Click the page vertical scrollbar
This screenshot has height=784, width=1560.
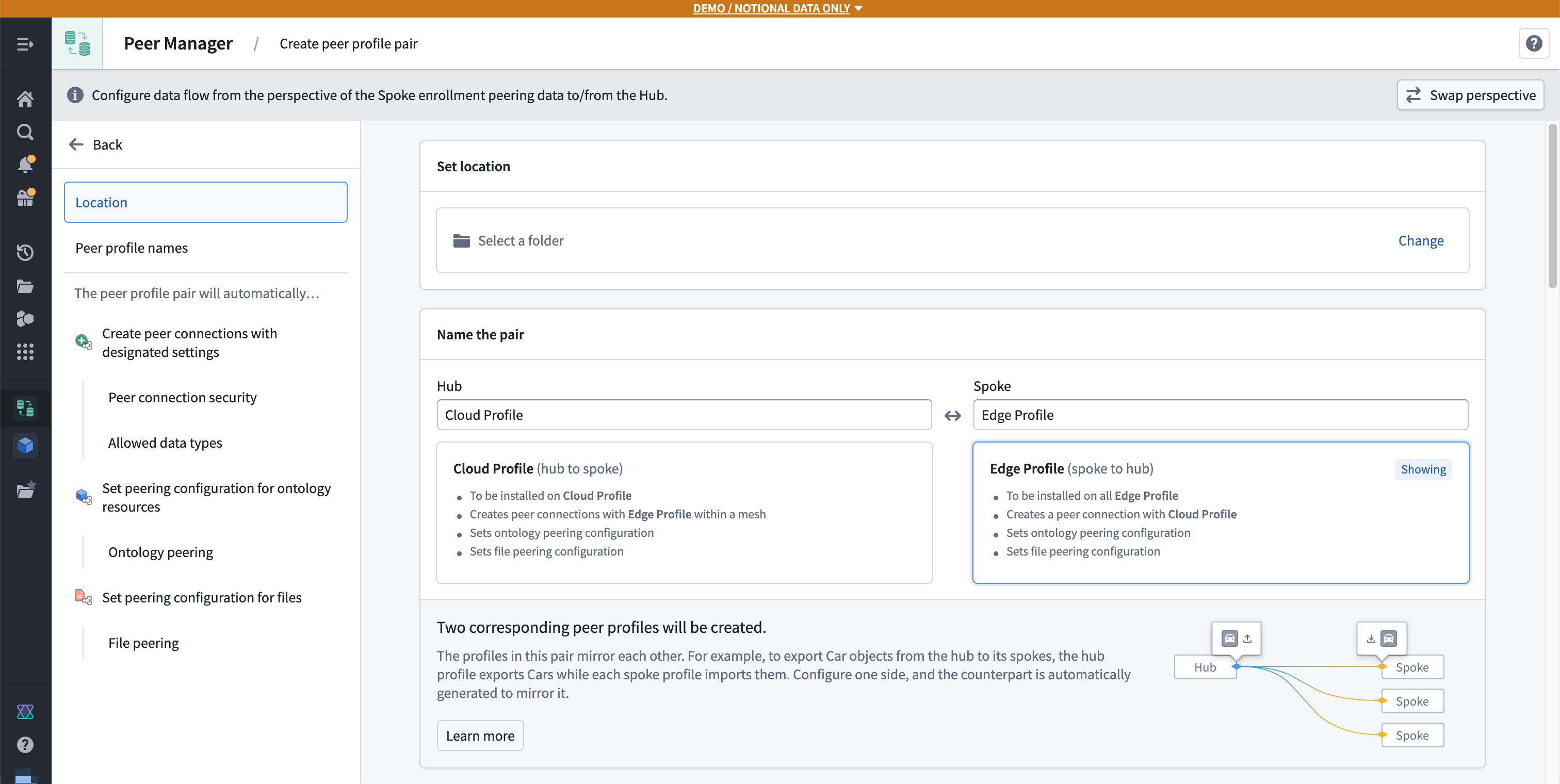click(x=1553, y=206)
